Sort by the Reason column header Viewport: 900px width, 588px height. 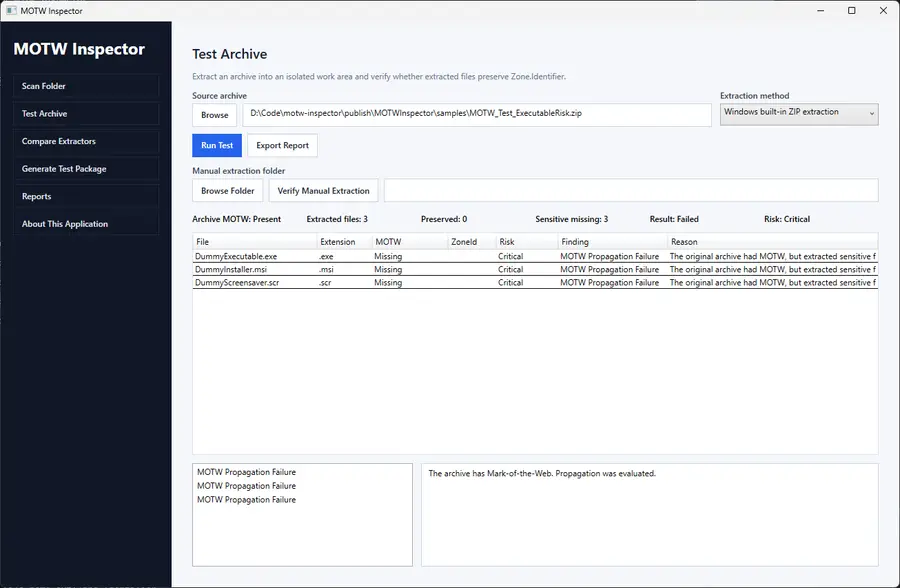[x=773, y=242]
